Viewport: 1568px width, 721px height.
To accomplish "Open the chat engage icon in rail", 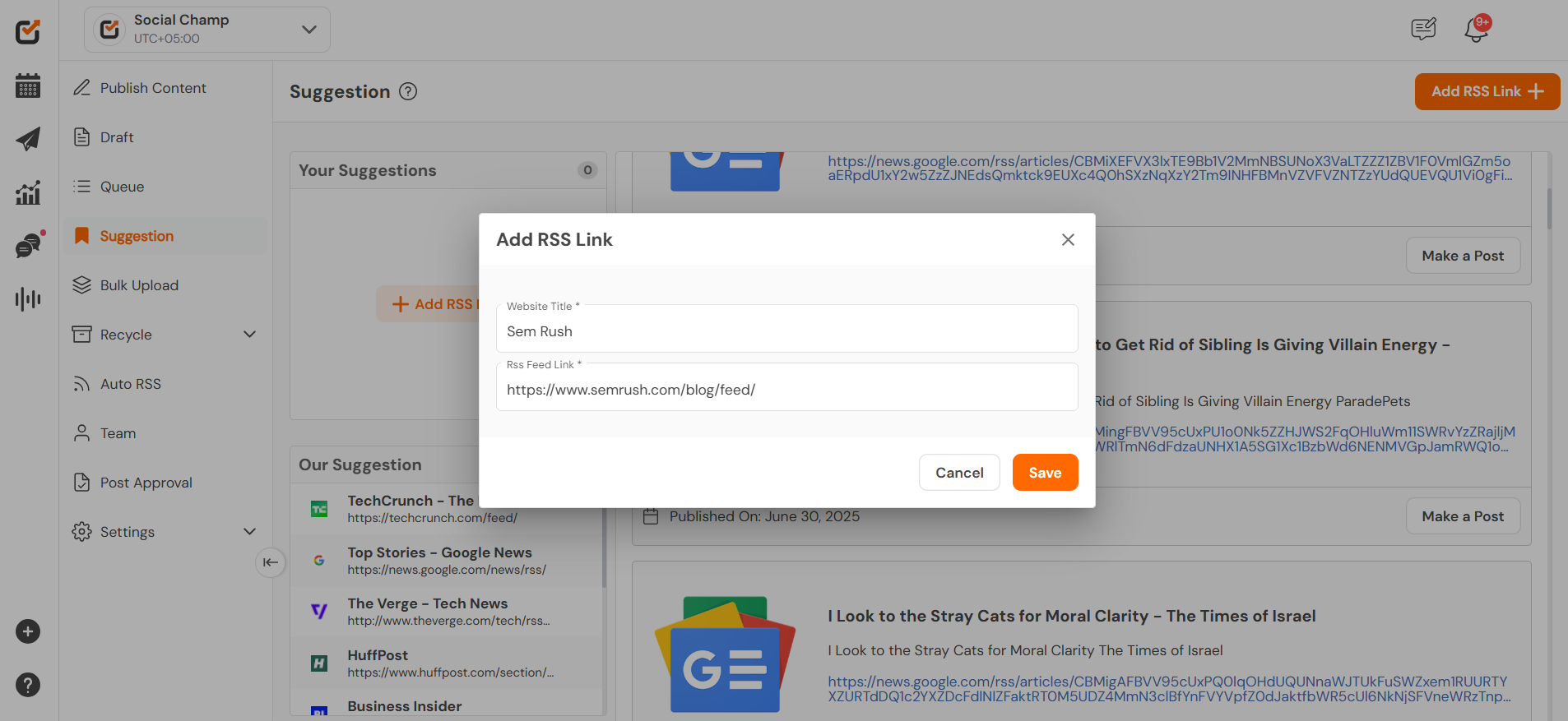I will point(28,245).
